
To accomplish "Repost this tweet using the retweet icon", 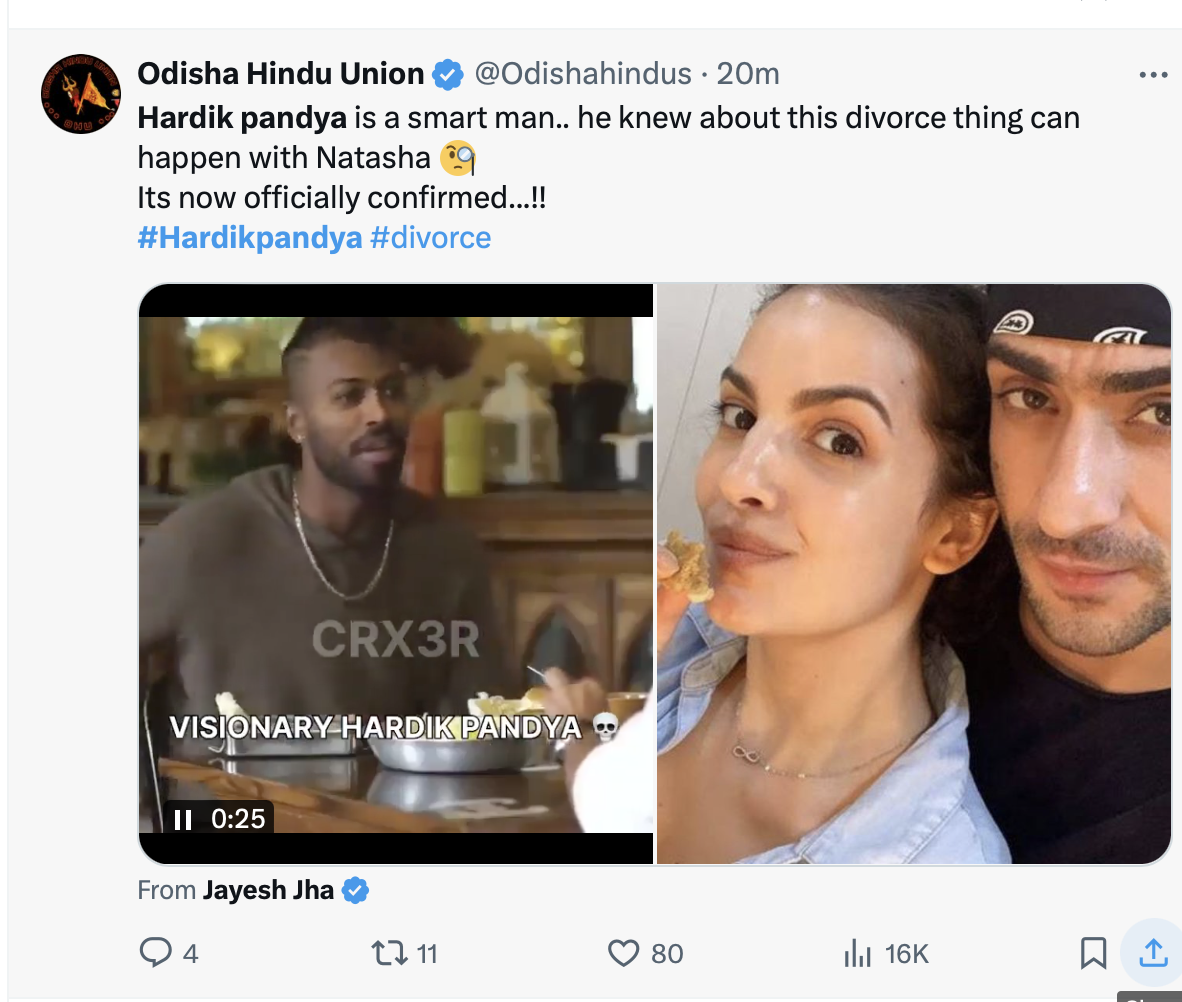I will [x=391, y=953].
